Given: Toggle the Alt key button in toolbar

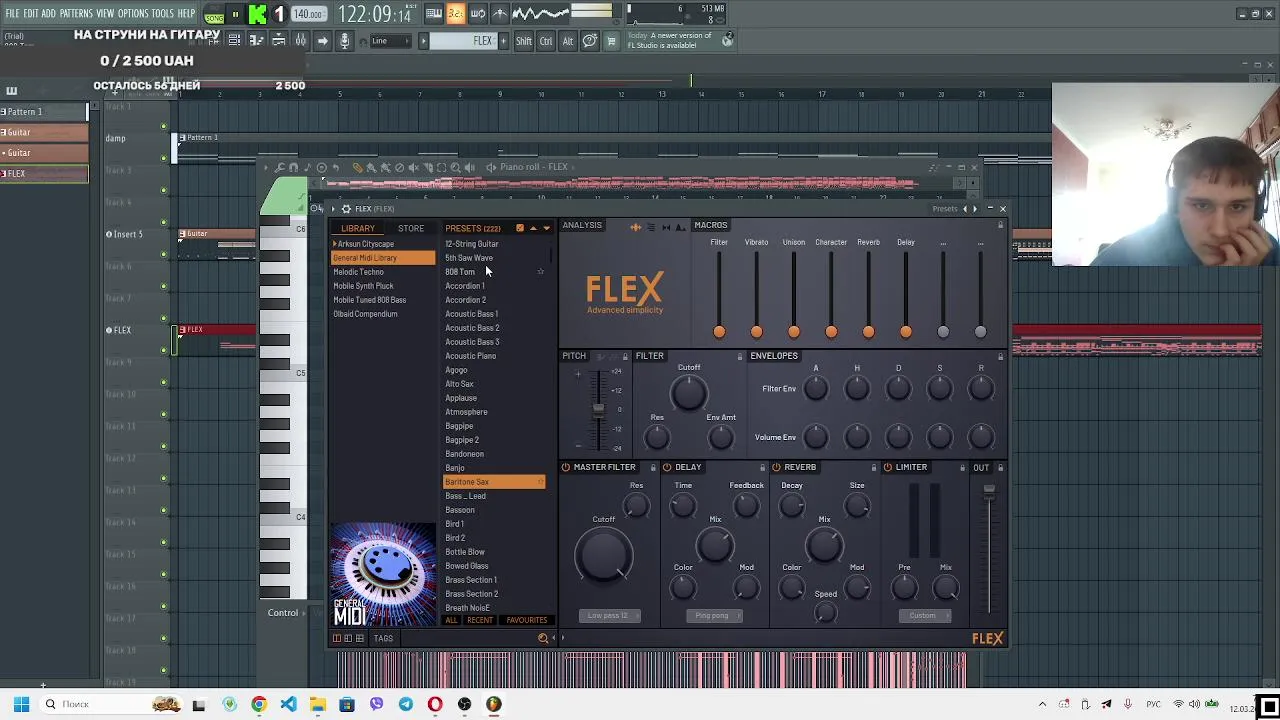Looking at the screenshot, I should [x=567, y=41].
